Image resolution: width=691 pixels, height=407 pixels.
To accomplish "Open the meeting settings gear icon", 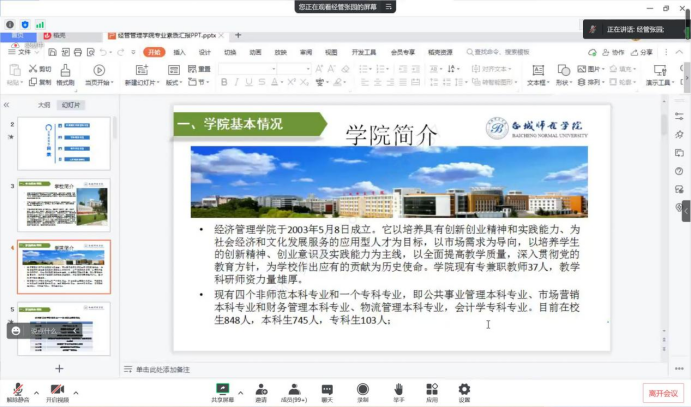I will tap(464, 389).
